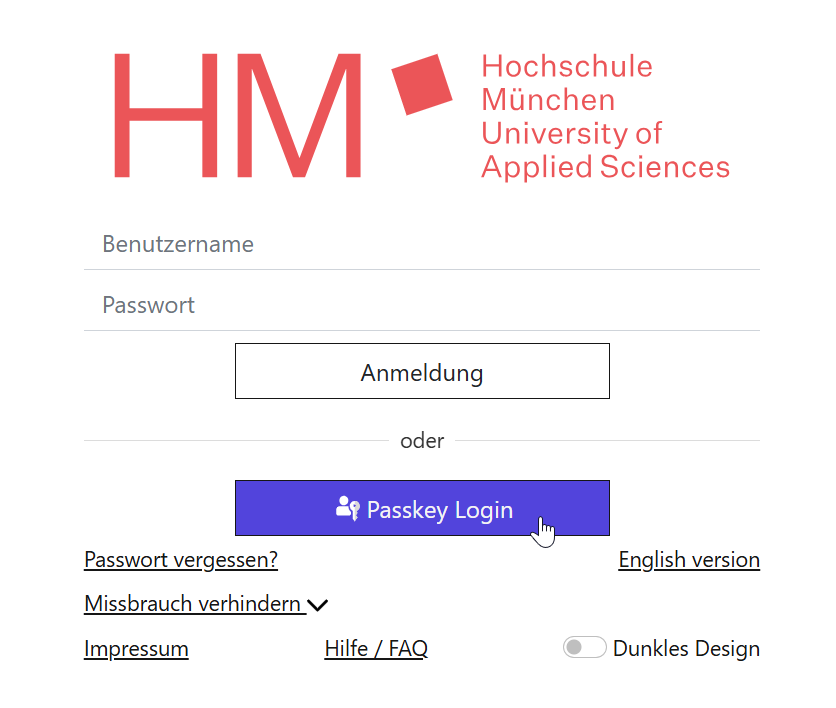Viewport: 836px width, 708px height.
Task: Click the Dunkles Design label text
Action: (686, 649)
